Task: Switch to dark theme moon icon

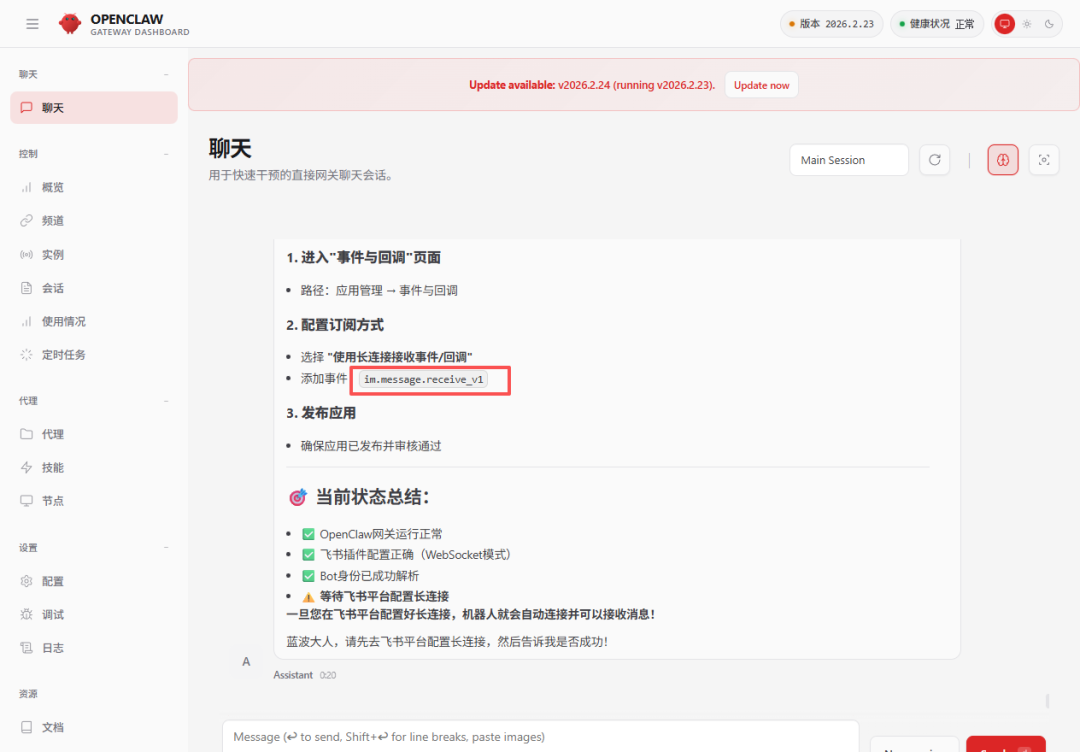Action: point(1049,24)
